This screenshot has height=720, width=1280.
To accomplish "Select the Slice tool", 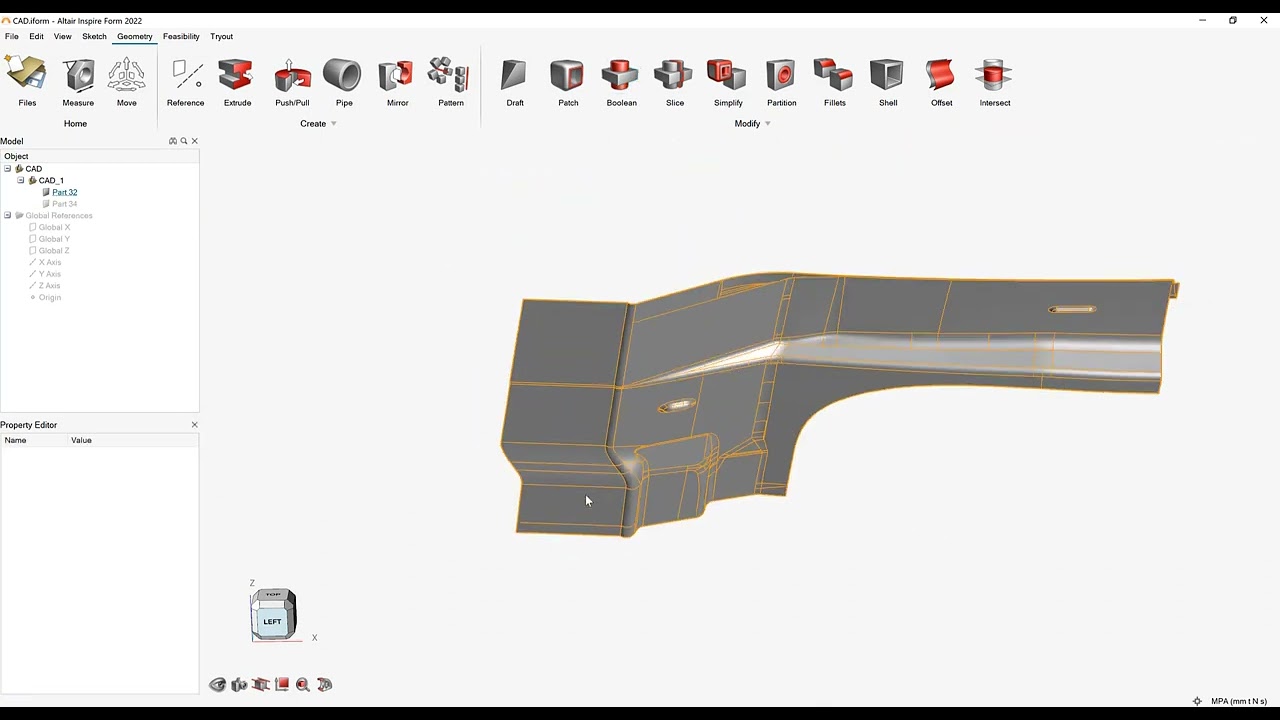I will pos(675,82).
